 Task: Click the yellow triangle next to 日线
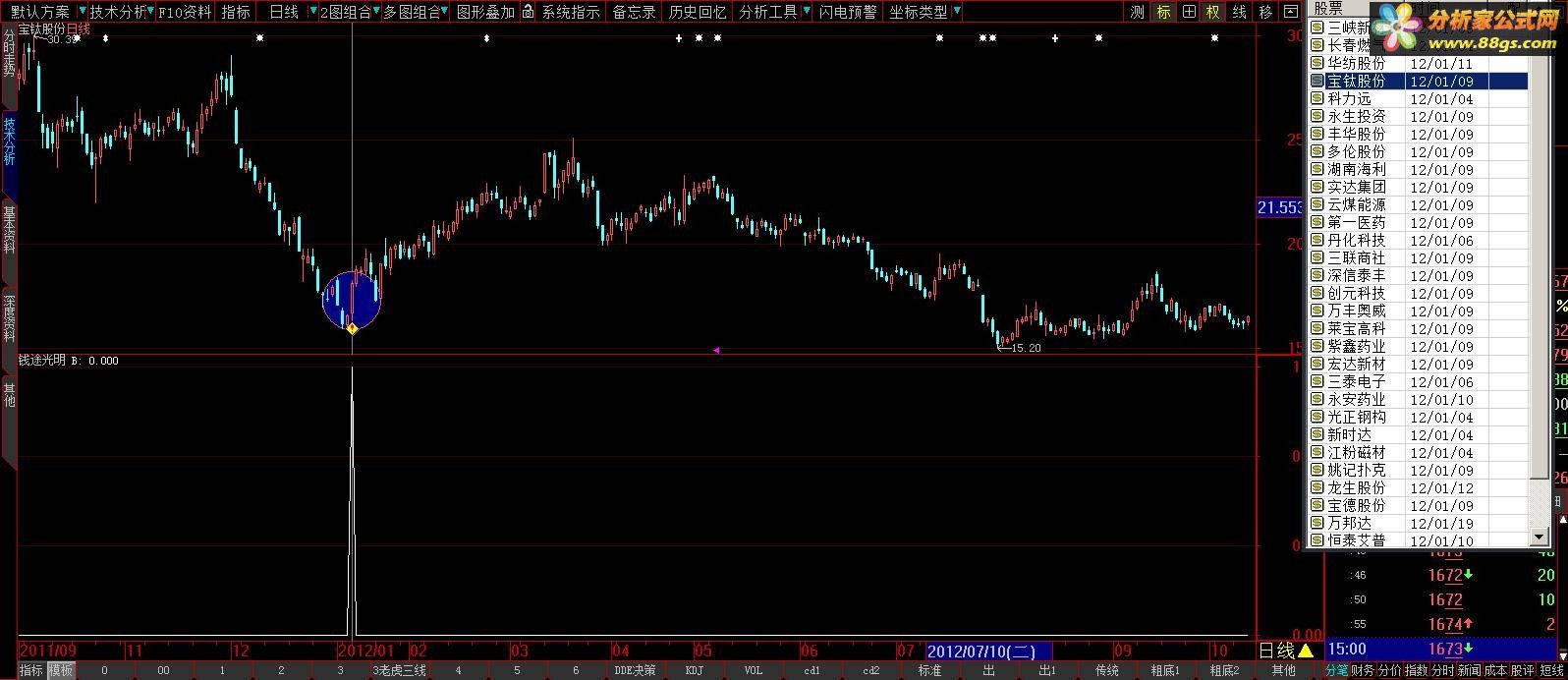1306,651
